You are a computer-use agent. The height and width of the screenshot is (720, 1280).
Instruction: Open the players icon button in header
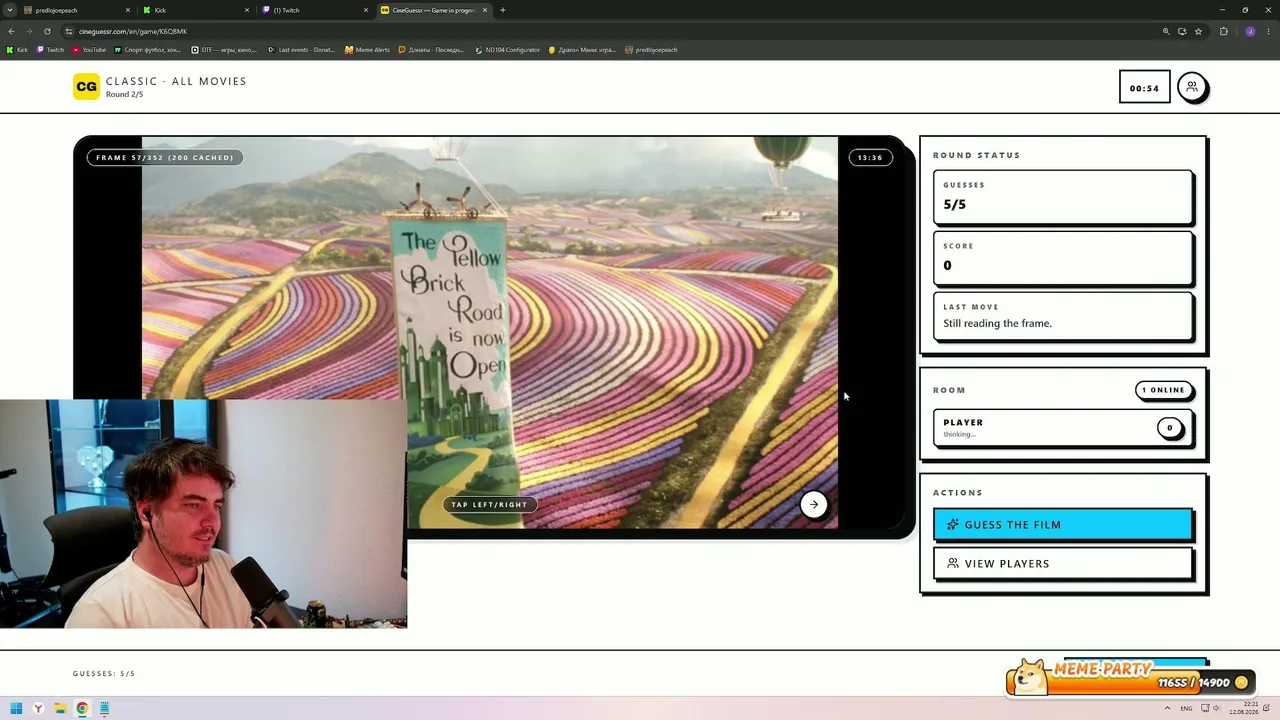tap(1191, 87)
